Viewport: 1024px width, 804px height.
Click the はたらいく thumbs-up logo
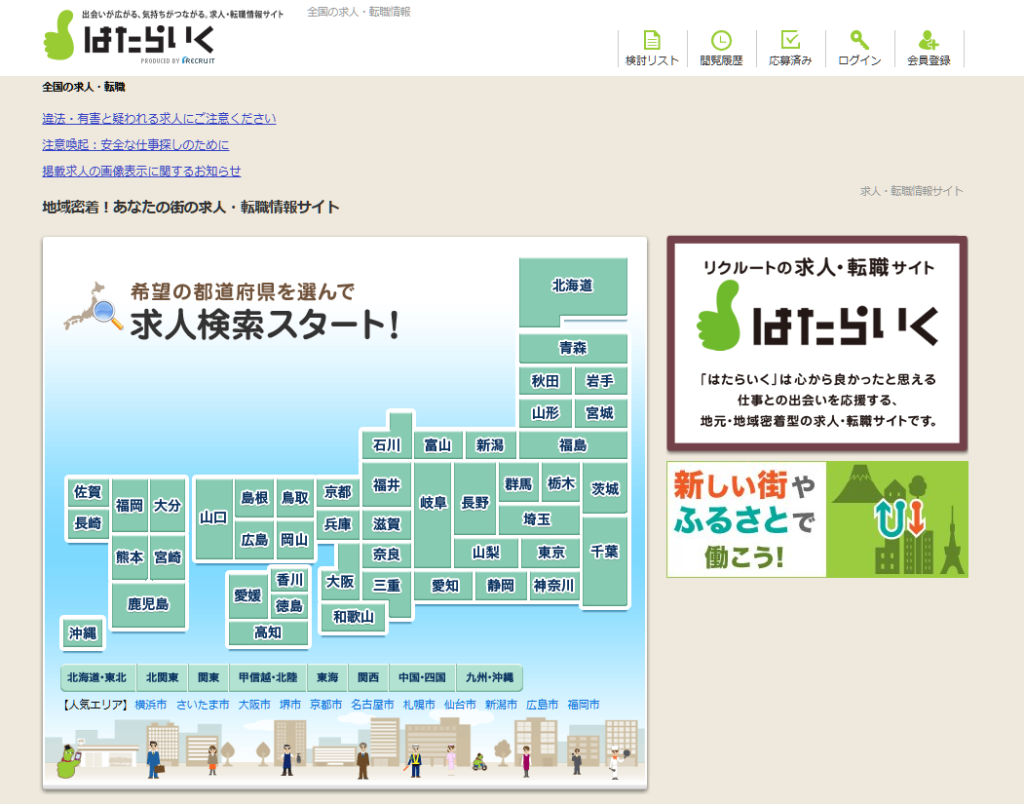click(x=128, y=38)
